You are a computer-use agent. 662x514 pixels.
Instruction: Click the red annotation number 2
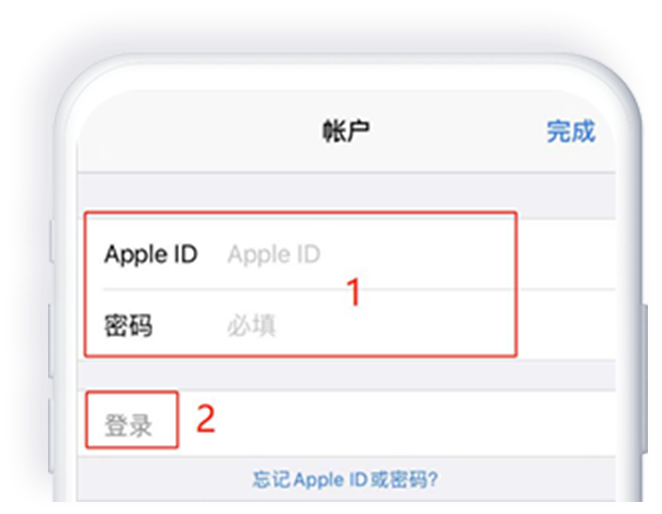click(206, 418)
